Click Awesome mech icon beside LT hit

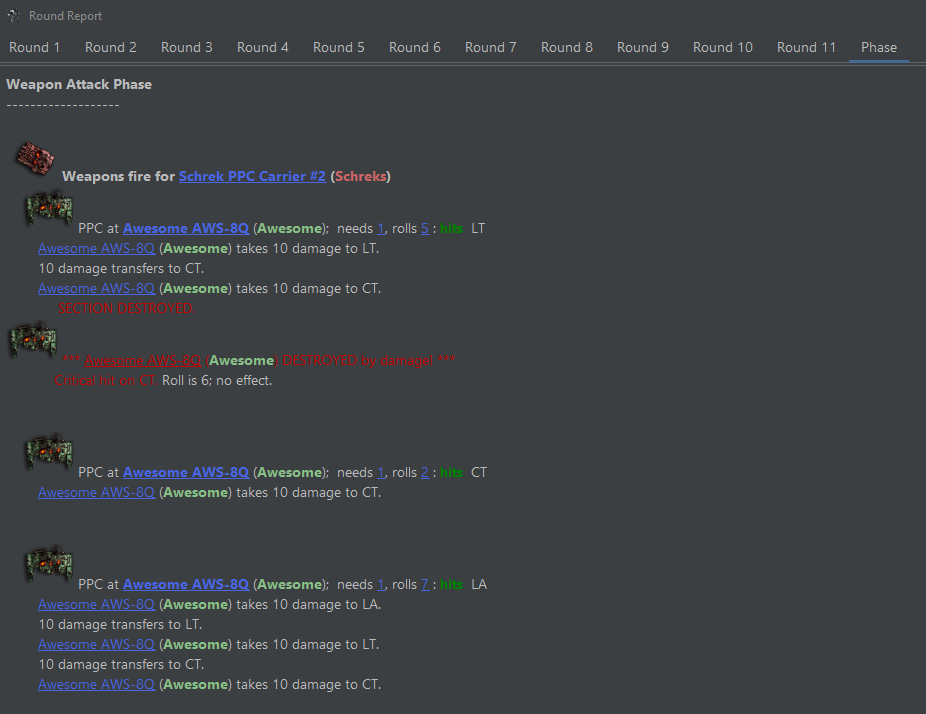[50, 208]
